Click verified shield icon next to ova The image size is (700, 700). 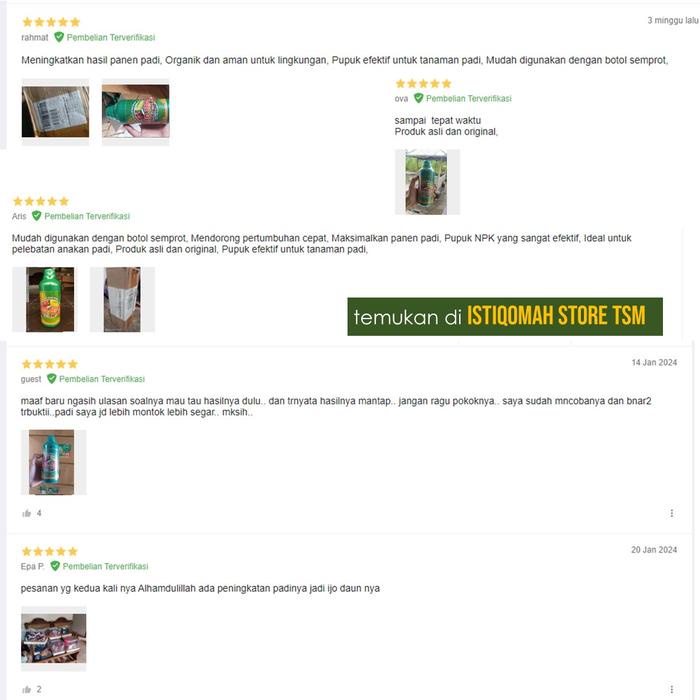pos(418,98)
